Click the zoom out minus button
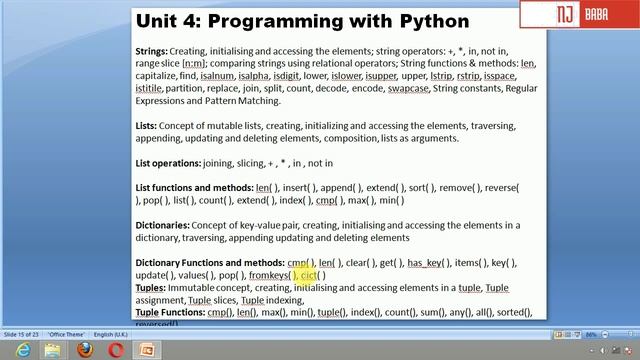Image resolution: width=640 pixels, height=360 pixels. point(605,335)
